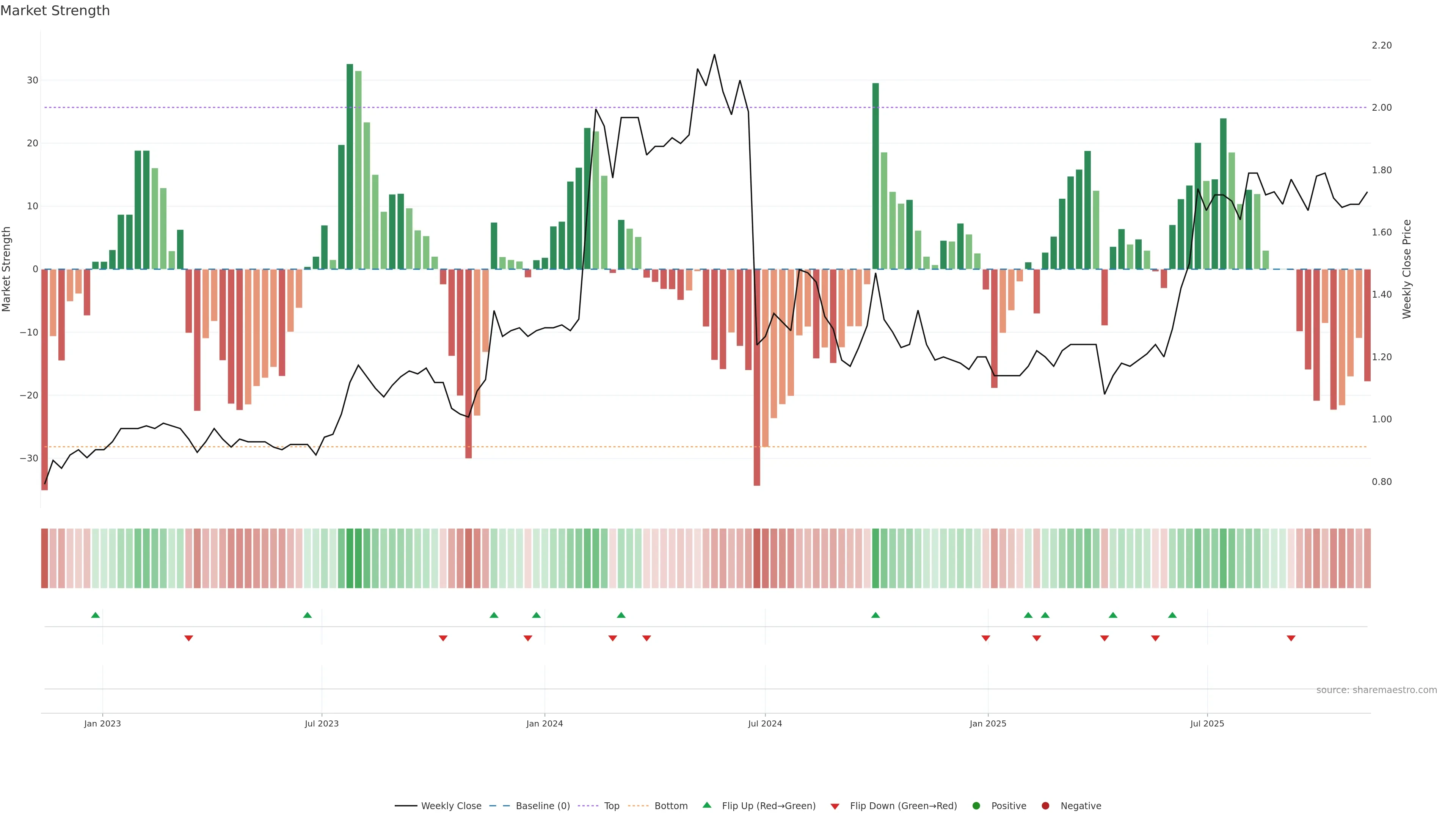Click the tallest green bar in Jul 2023
Viewport: 1456px width, 819px height.
350,167
